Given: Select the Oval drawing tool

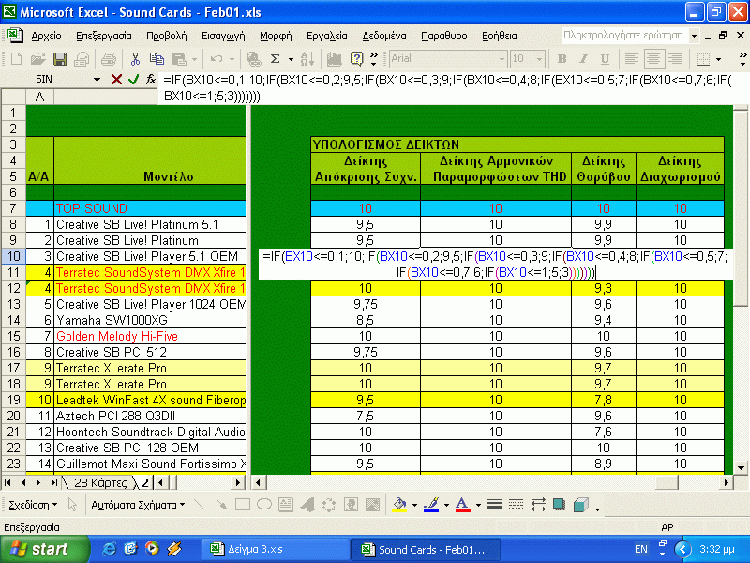Looking at the screenshot, I should pyautogui.click(x=264, y=505).
